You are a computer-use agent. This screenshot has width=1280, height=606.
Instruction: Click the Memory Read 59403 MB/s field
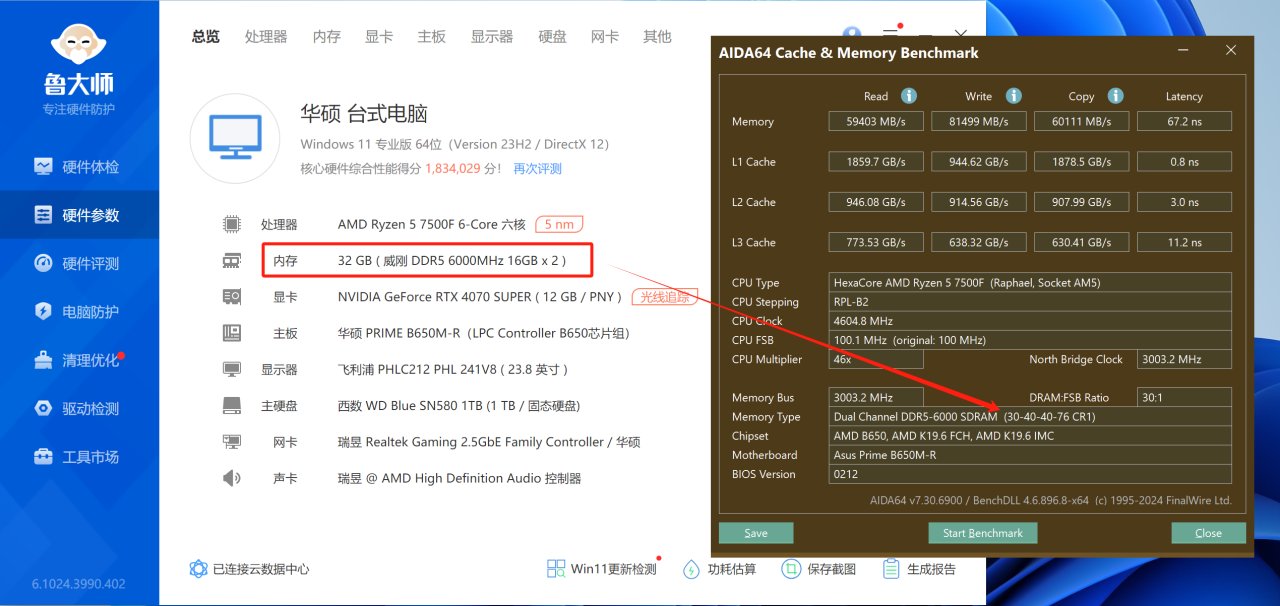coord(876,121)
